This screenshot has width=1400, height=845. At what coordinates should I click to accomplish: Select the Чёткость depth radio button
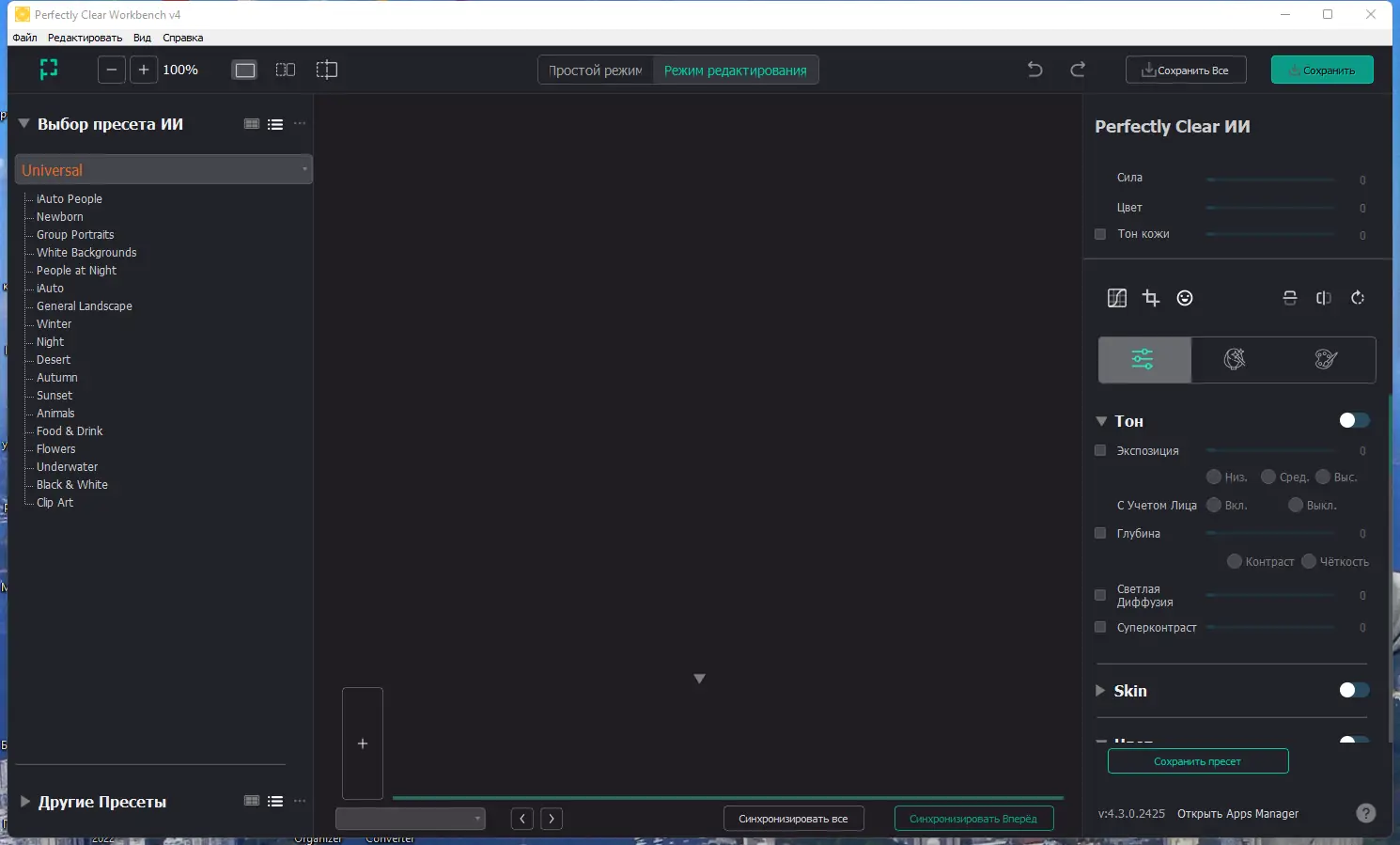pos(1309,561)
